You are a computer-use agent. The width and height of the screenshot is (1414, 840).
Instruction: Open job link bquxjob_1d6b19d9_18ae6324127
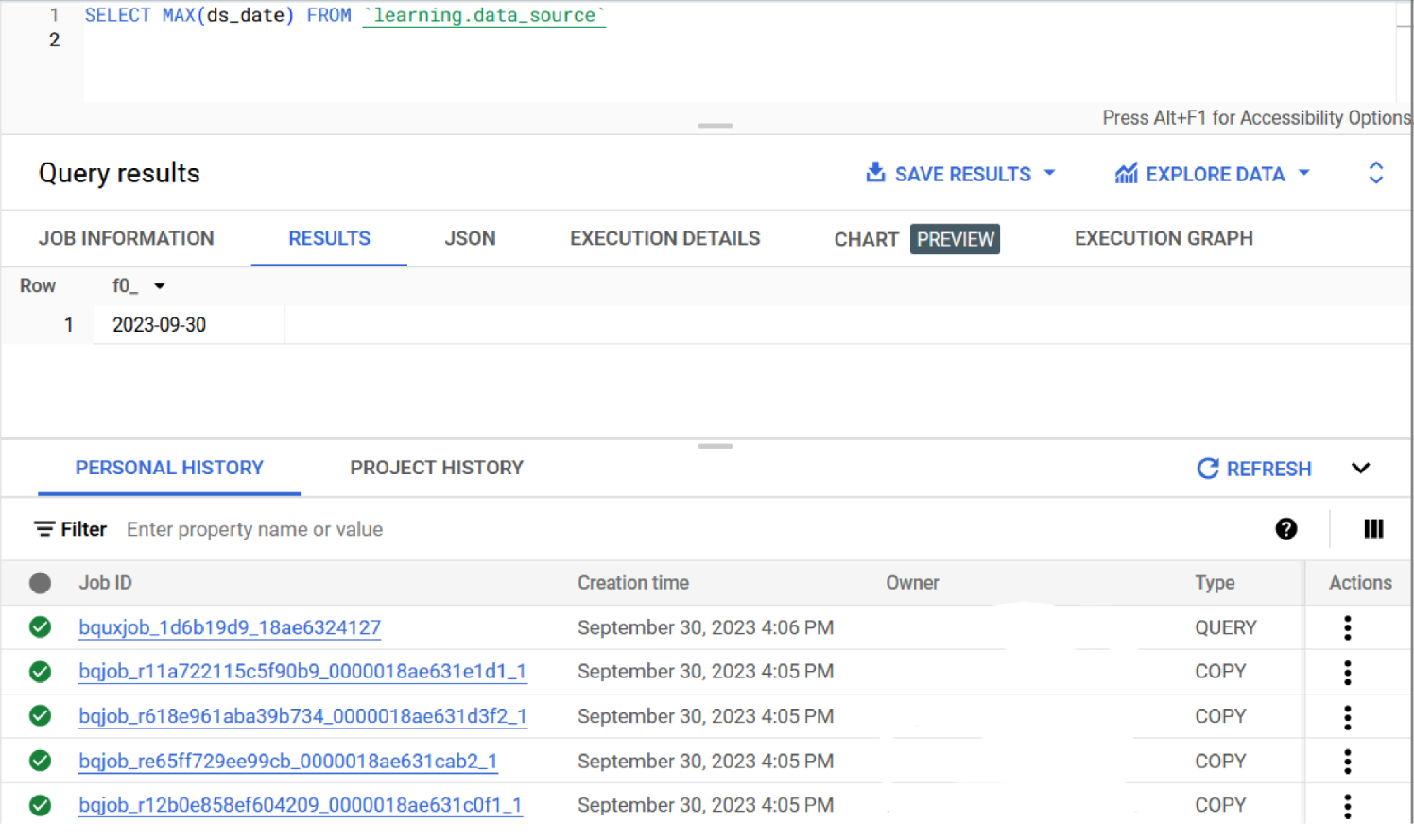[x=230, y=627]
